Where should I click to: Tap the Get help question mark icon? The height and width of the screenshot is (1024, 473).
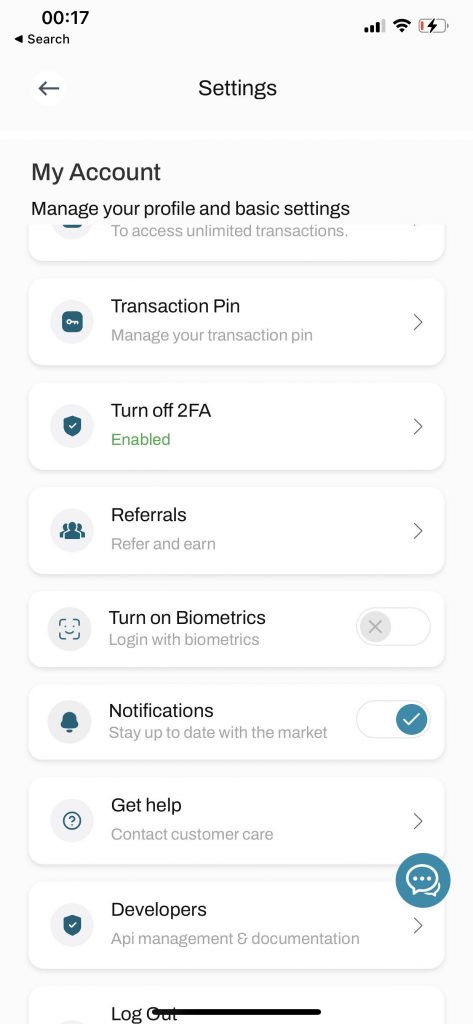click(72, 821)
